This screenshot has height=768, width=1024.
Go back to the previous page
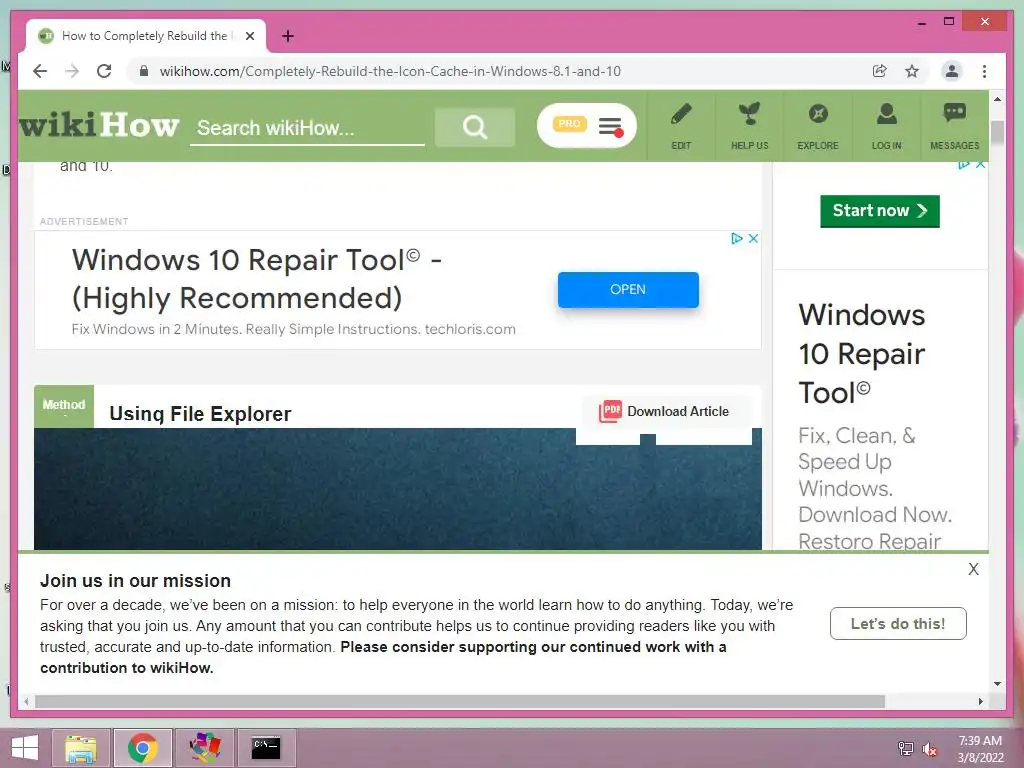pyautogui.click(x=40, y=71)
